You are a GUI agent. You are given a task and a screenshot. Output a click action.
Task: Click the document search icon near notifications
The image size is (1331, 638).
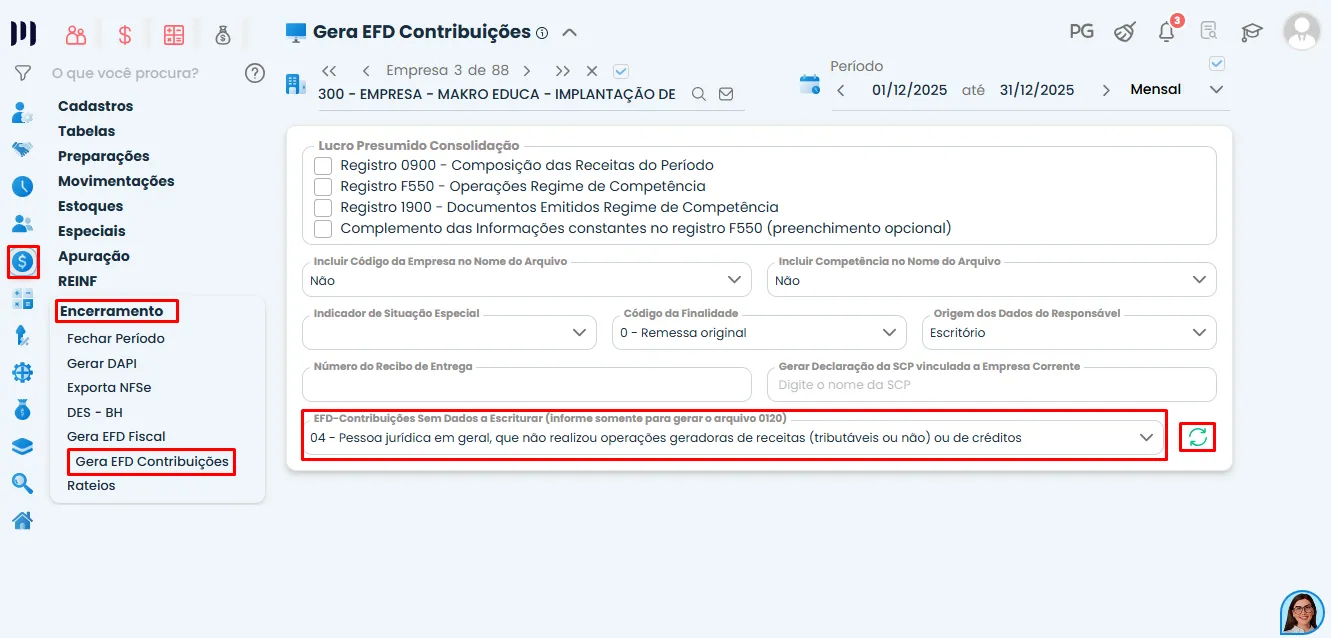(x=1208, y=31)
